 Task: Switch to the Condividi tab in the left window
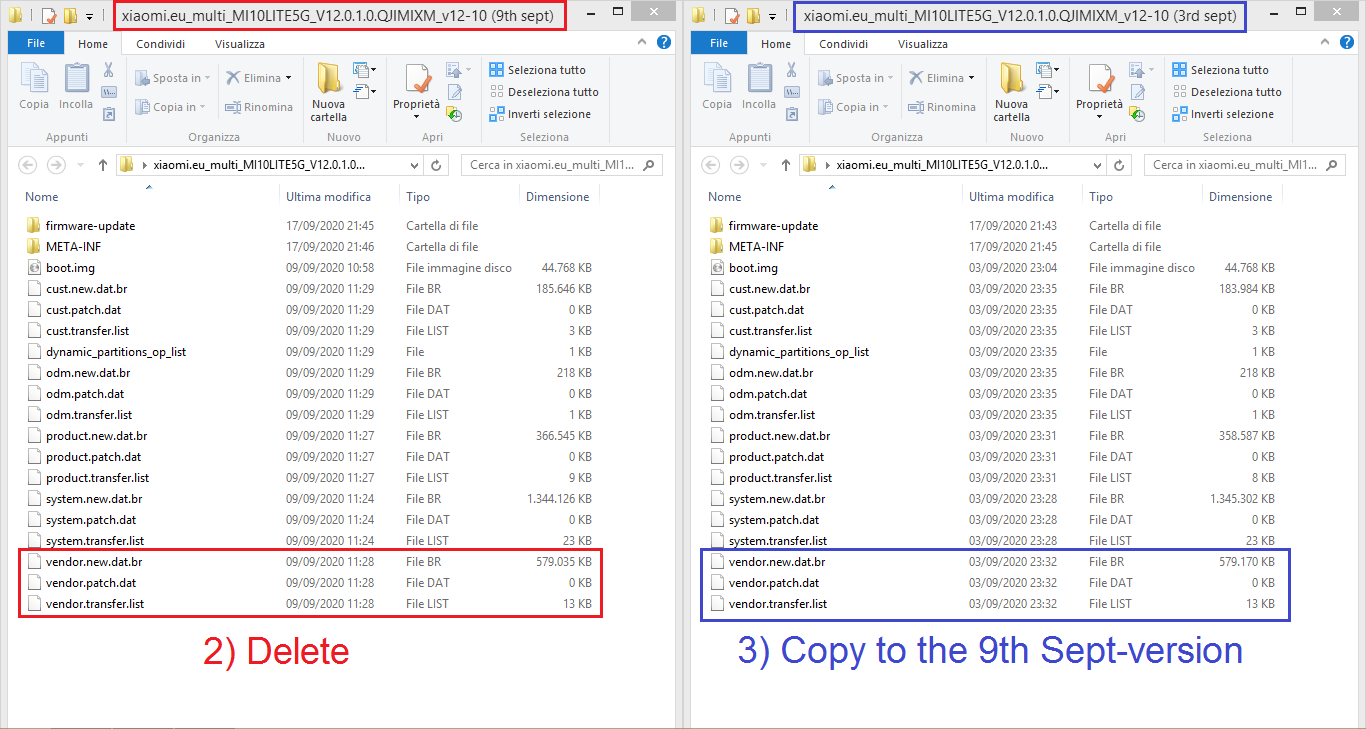[160, 44]
